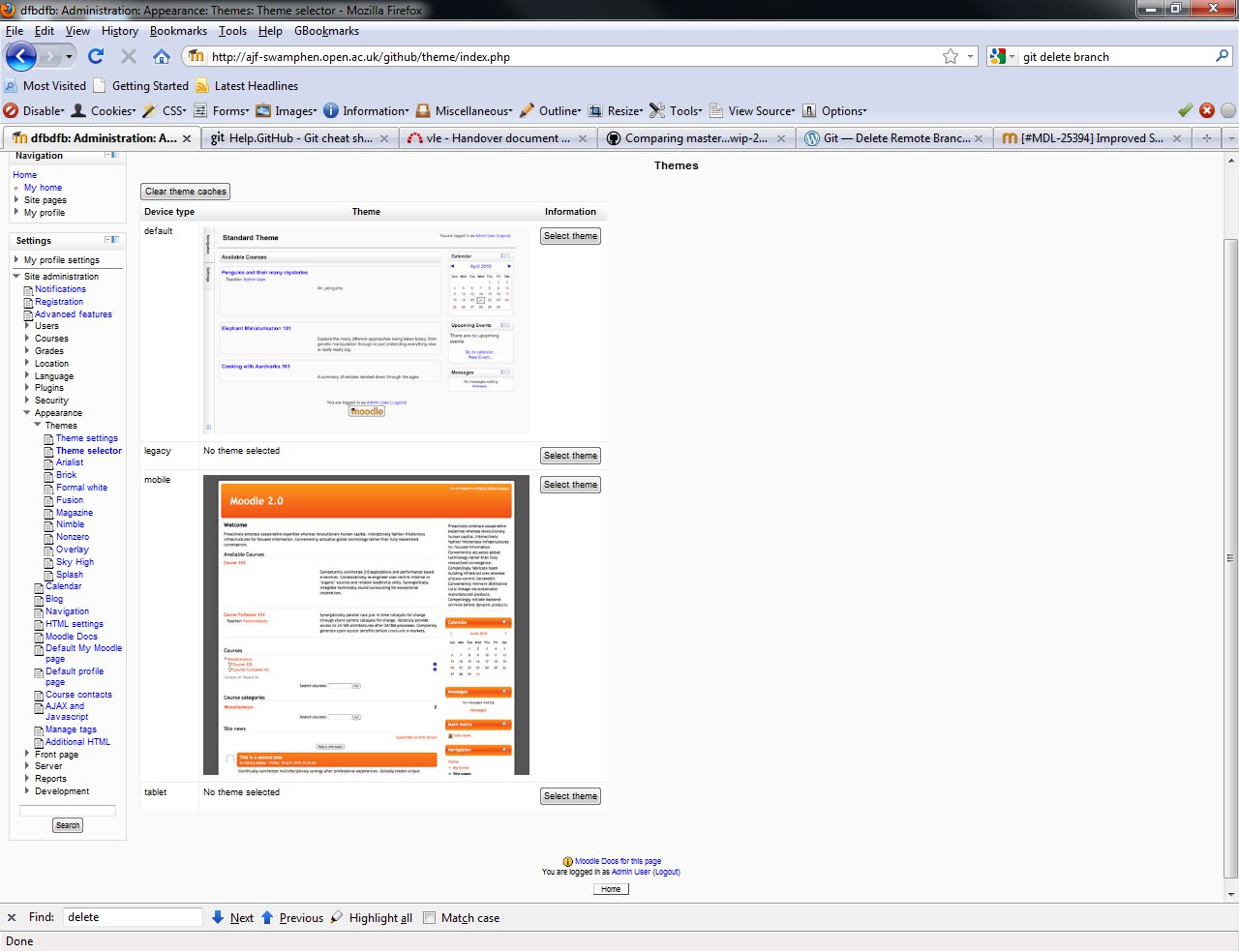
Task: Find previous match with Previous arrow
Action: click(292, 918)
